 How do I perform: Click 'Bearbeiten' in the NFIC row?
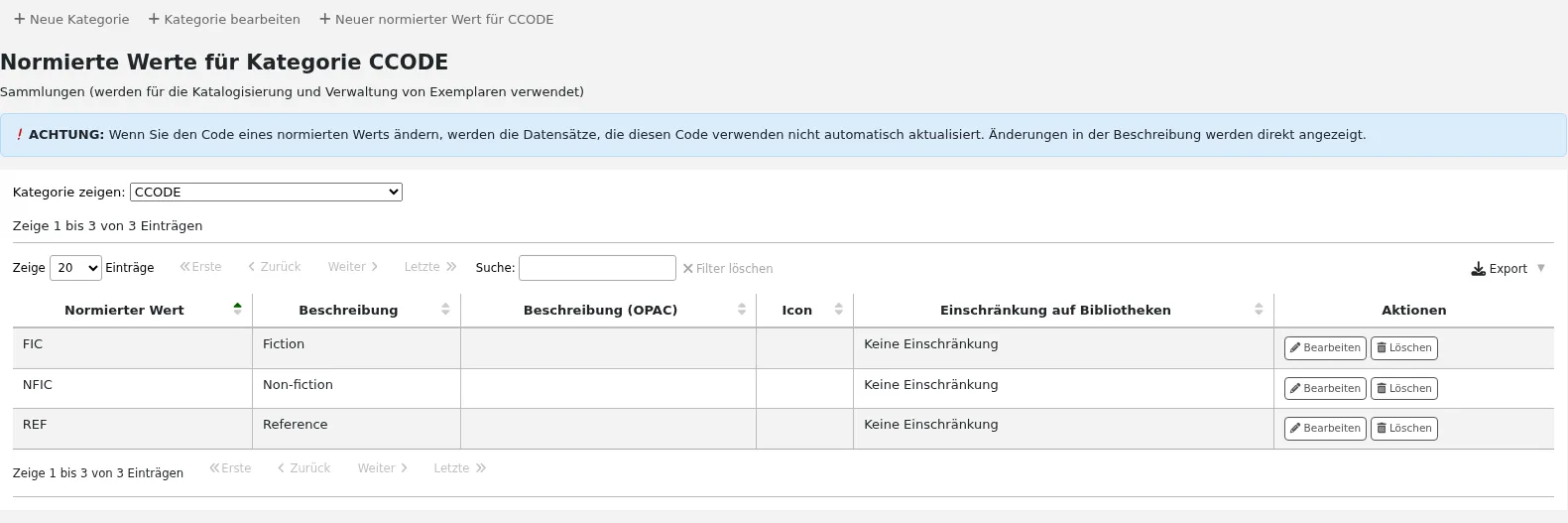[1325, 389]
